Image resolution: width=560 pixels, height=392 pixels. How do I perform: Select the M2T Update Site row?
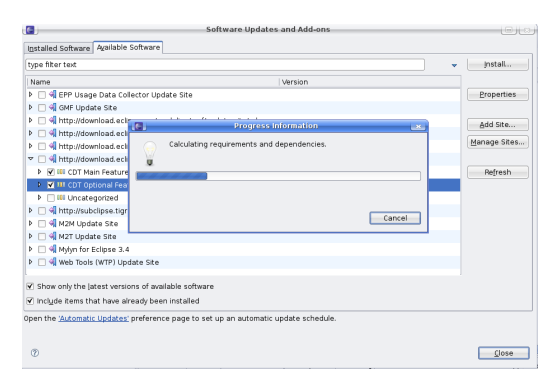pyautogui.click(x=244, y=236)
